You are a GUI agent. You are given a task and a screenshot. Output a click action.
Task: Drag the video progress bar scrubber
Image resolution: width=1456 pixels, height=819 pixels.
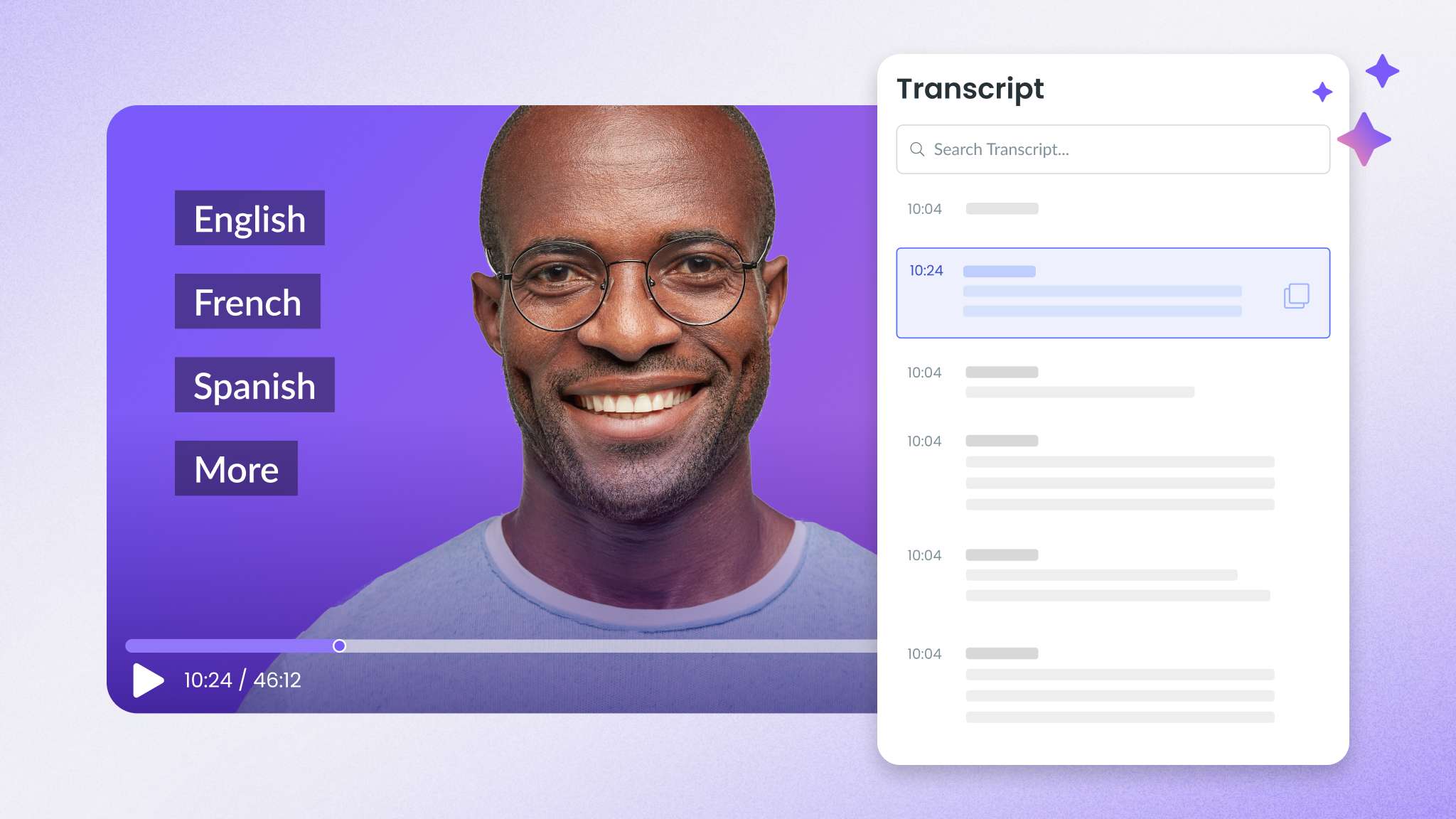coord(340,646)
